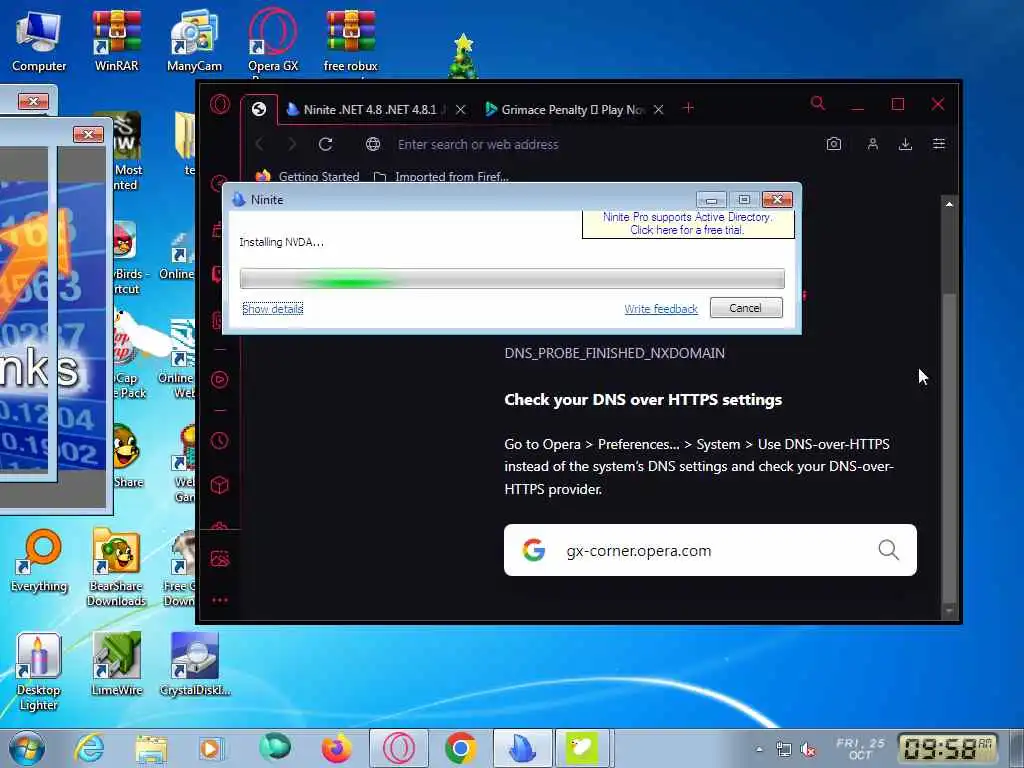Open Internet Explorer from the taskbar
1024x768 pixels.
click(89, 748)
